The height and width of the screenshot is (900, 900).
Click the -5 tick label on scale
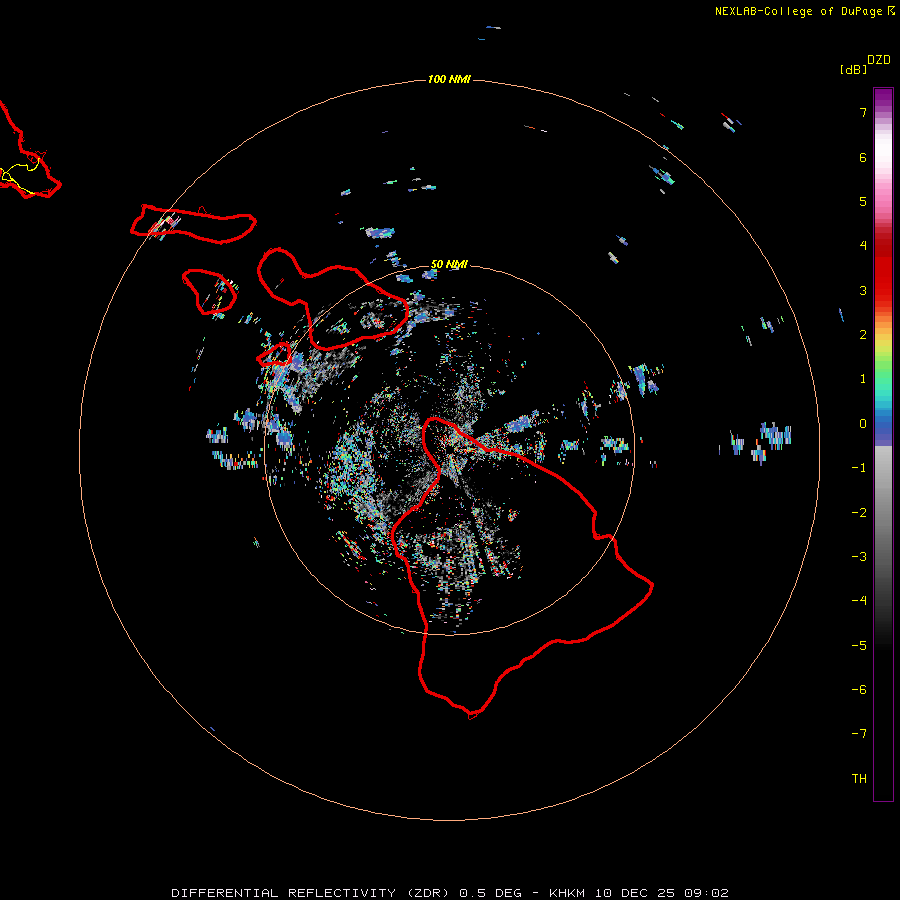tap(859, 646)
